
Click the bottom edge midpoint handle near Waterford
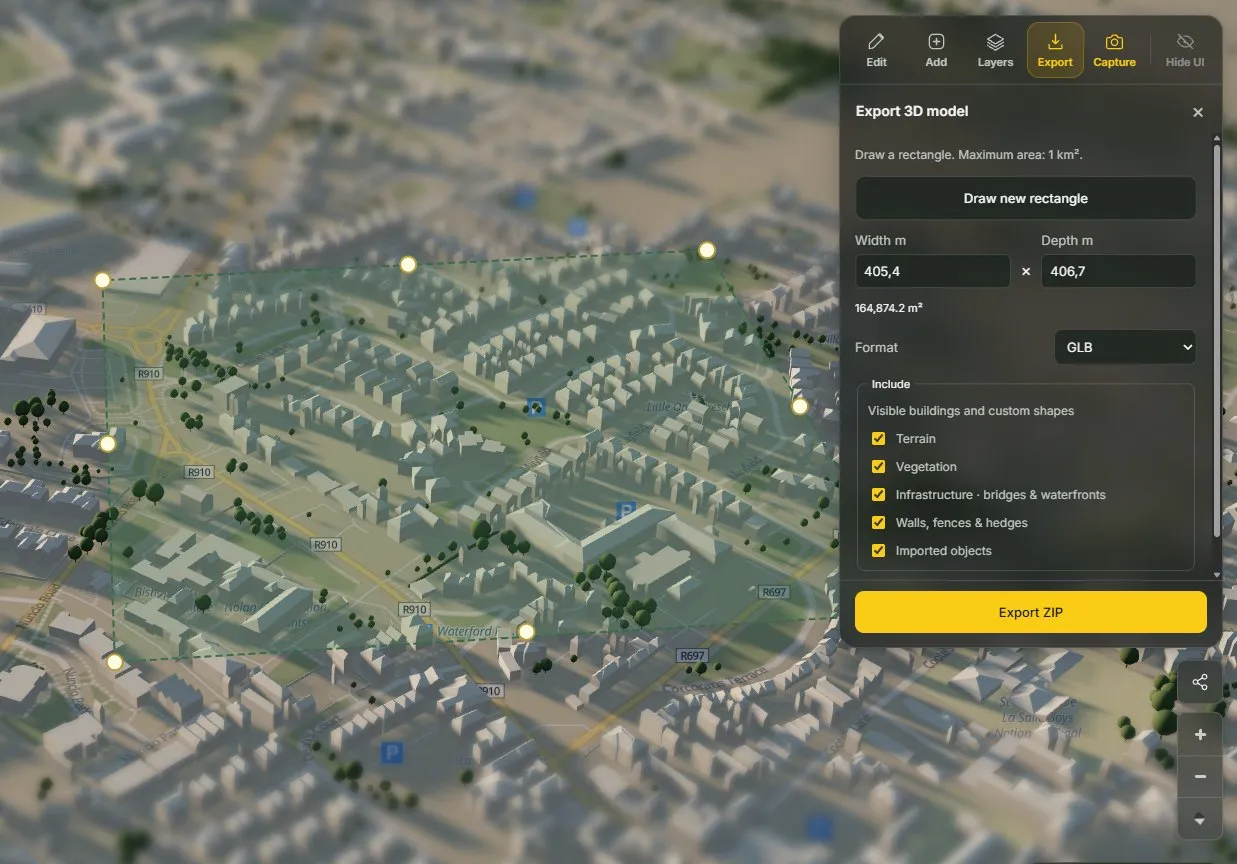526,631
